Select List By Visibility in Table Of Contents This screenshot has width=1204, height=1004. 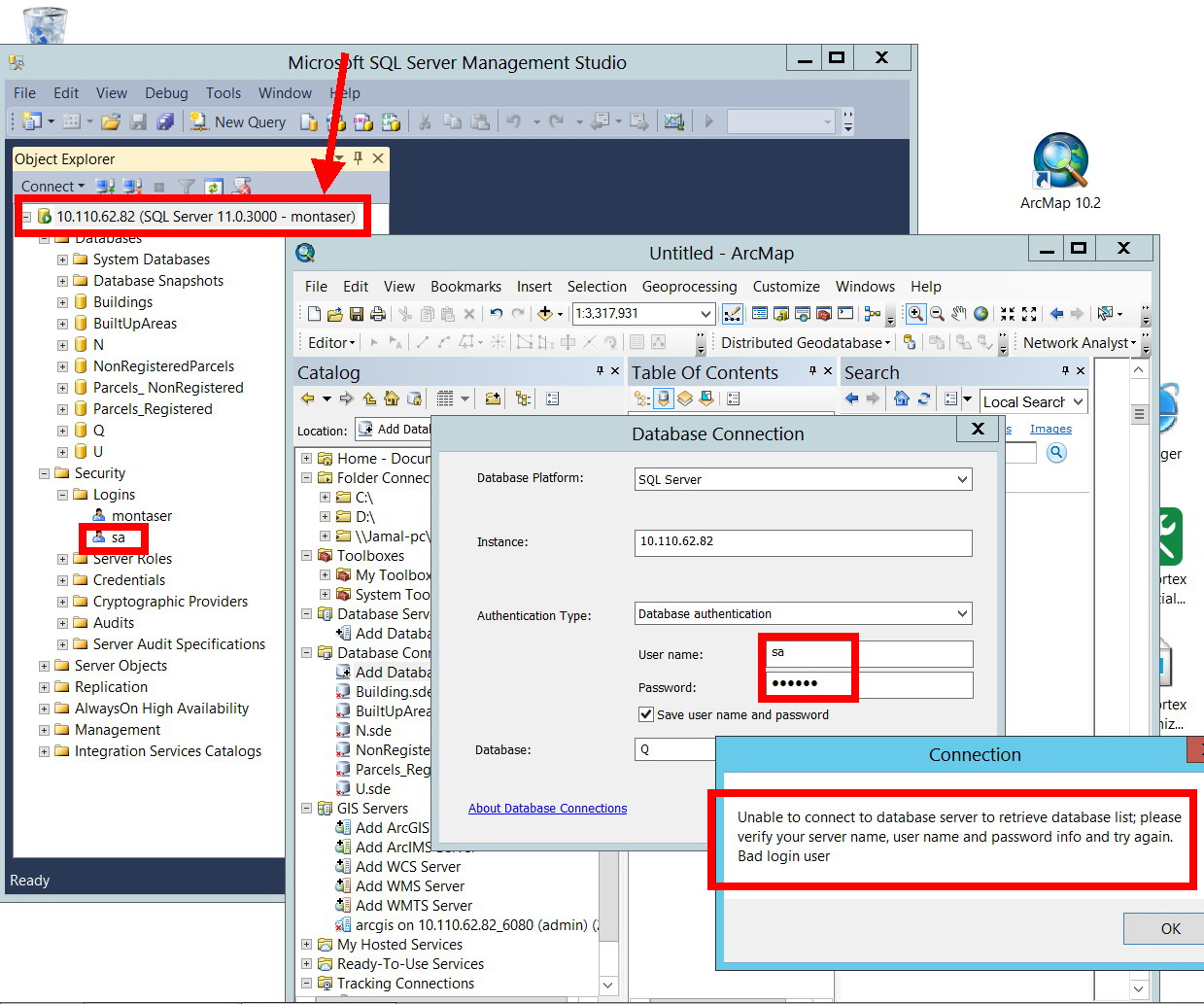(685, 398)
